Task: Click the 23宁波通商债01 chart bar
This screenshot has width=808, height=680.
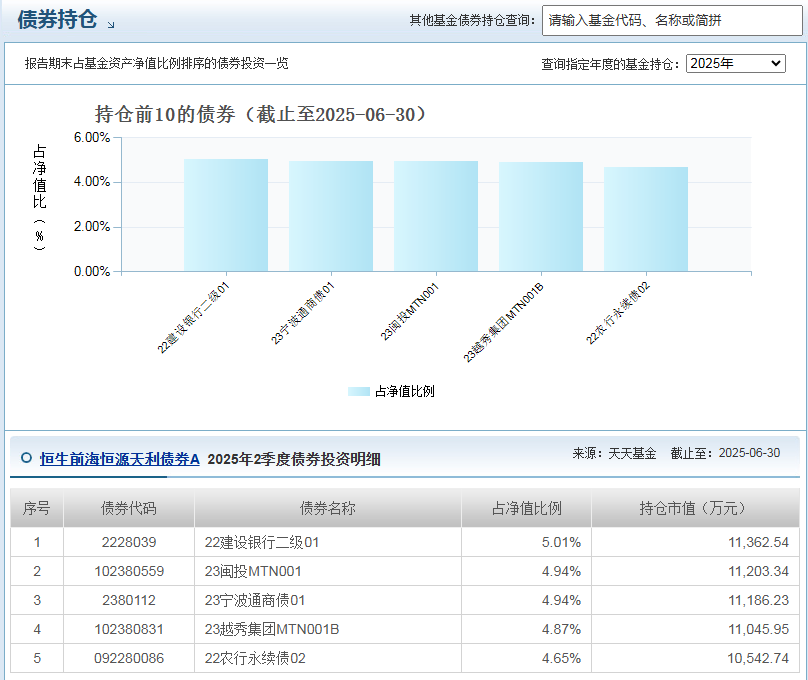Action: [331, 216]
